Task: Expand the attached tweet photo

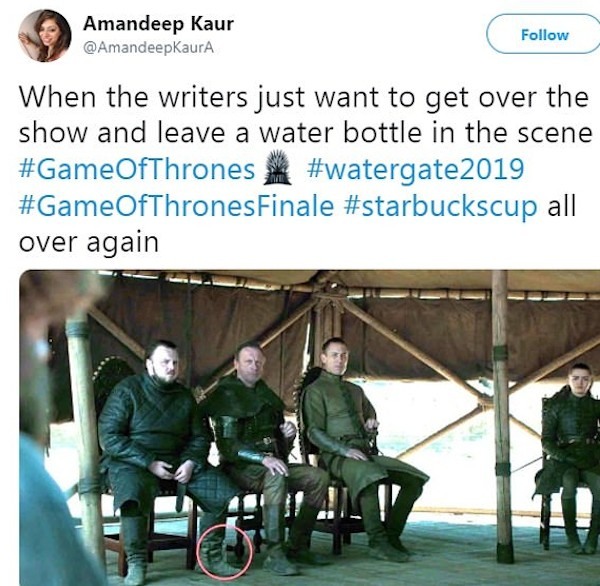Action: point(310,428)
